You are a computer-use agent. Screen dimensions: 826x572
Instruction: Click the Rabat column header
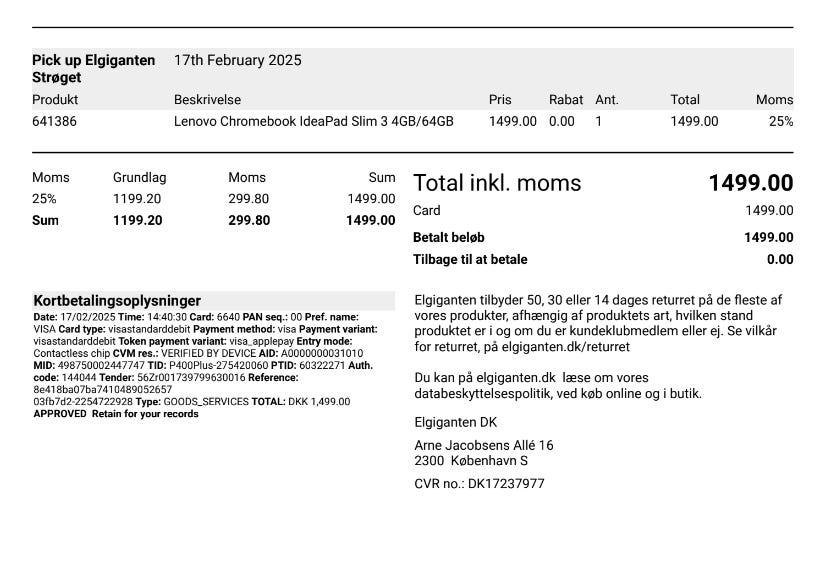[566, 100]
